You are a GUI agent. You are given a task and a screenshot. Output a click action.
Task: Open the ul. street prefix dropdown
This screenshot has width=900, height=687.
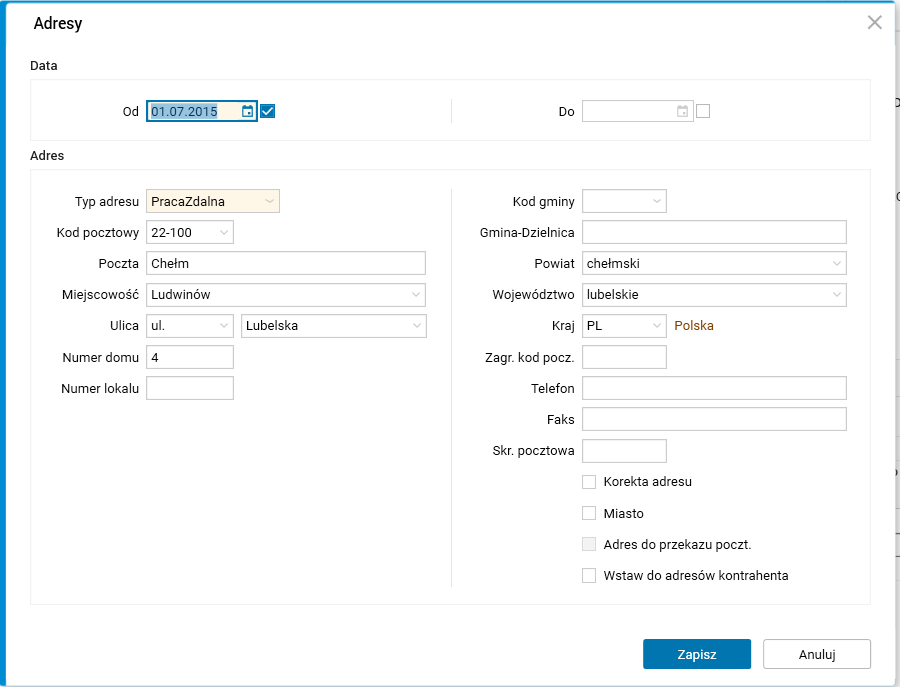(x=223, y=326)
